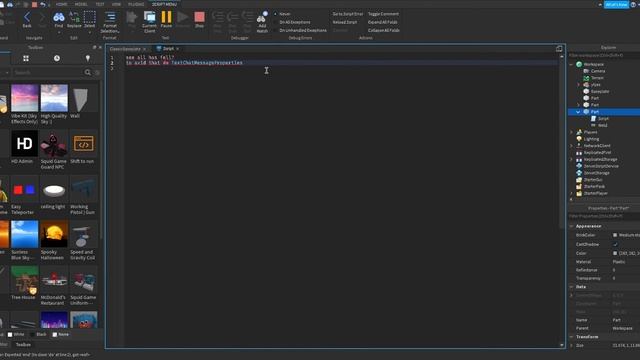Select StarterGui in Explorer
The height and width of the screenshot is (360, 640).
(593, 180)
